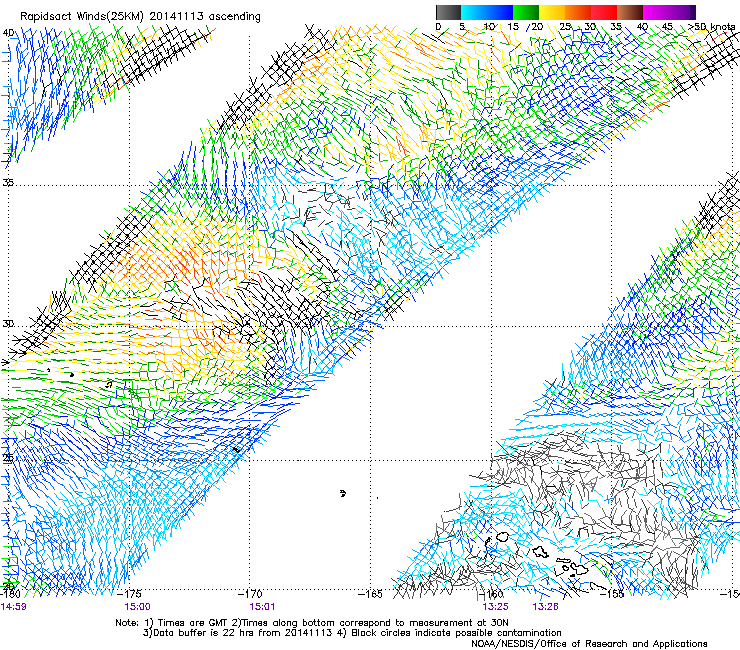
Task: Click the green 15-20 knots legend color
Action: [525, 12]
